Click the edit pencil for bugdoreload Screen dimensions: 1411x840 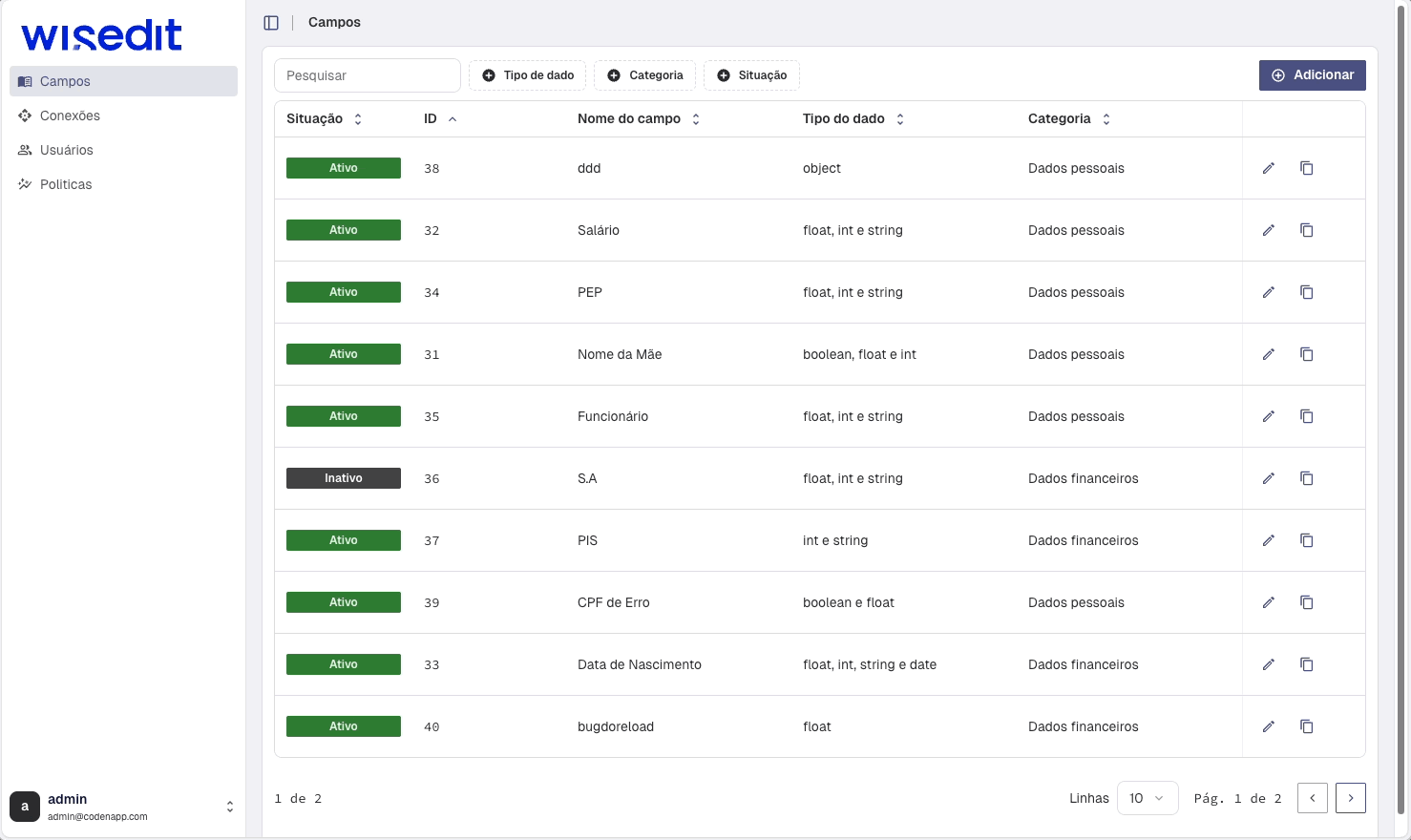click(1268, 726)
